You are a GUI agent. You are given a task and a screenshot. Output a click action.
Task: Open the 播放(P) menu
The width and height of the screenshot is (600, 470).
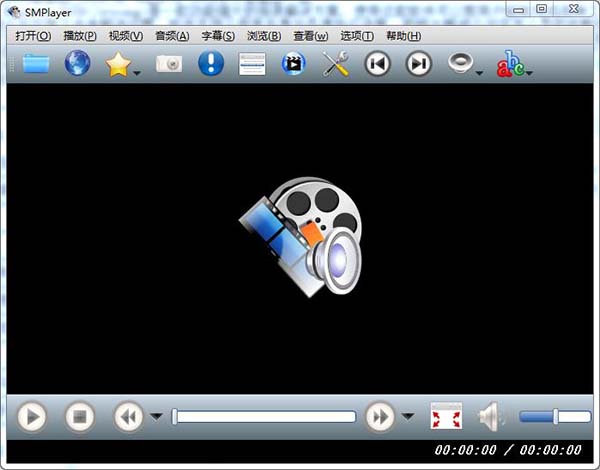pos(80,36)
